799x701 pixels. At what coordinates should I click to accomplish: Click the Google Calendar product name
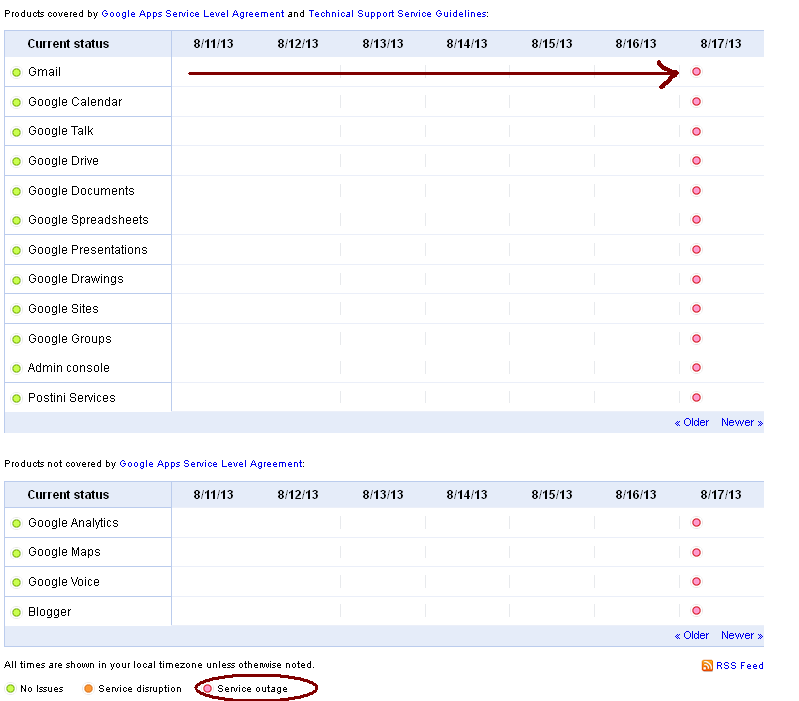point(75,102)
